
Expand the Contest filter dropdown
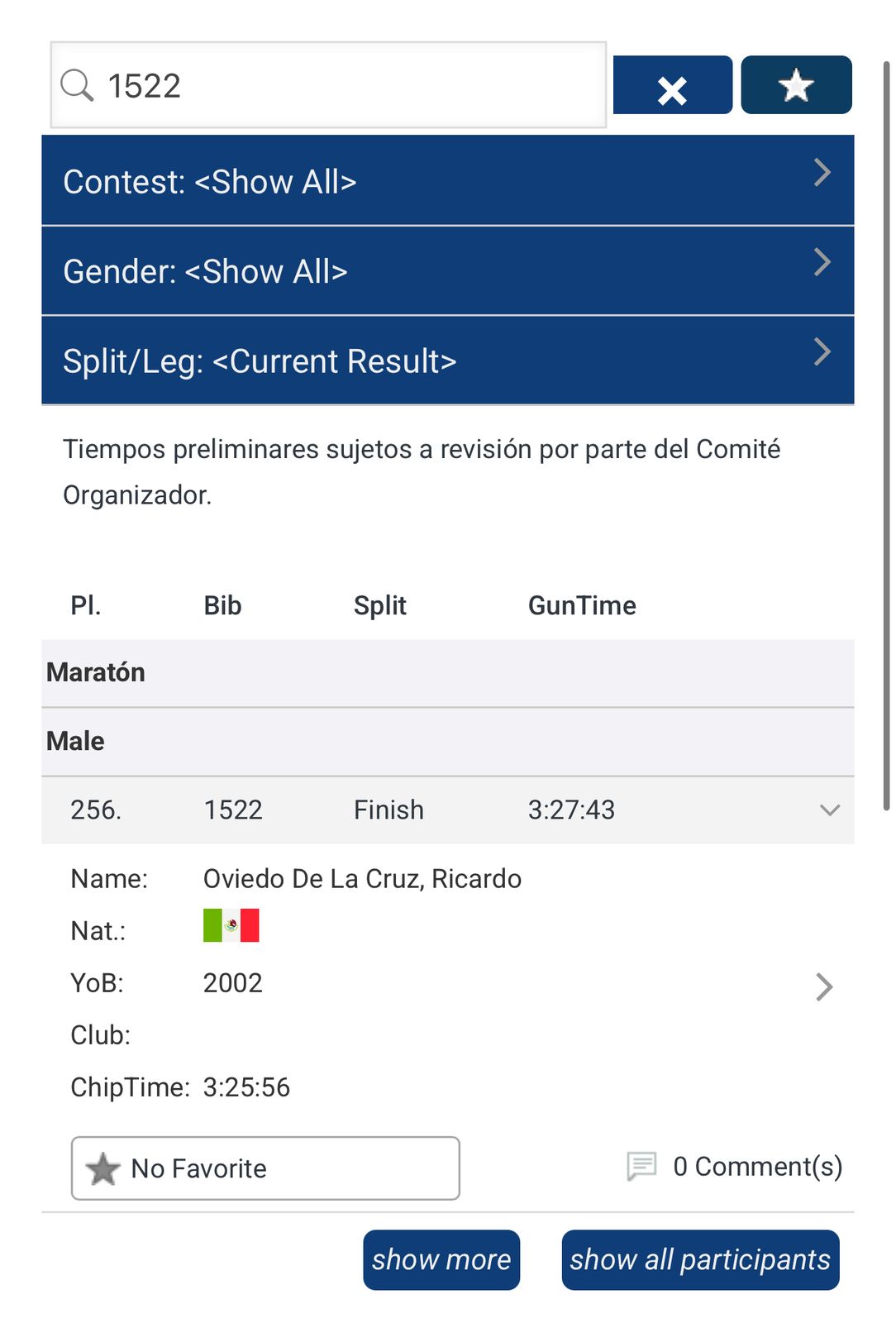click(447, 181)
